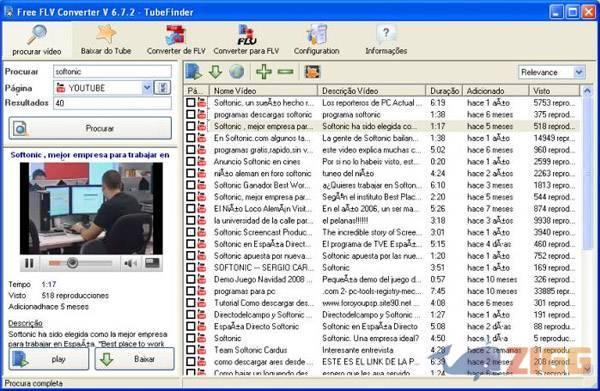This screenshot has height=391, width=600.
Task: Sort by the Adicionado column header
Action: [496, 91]
